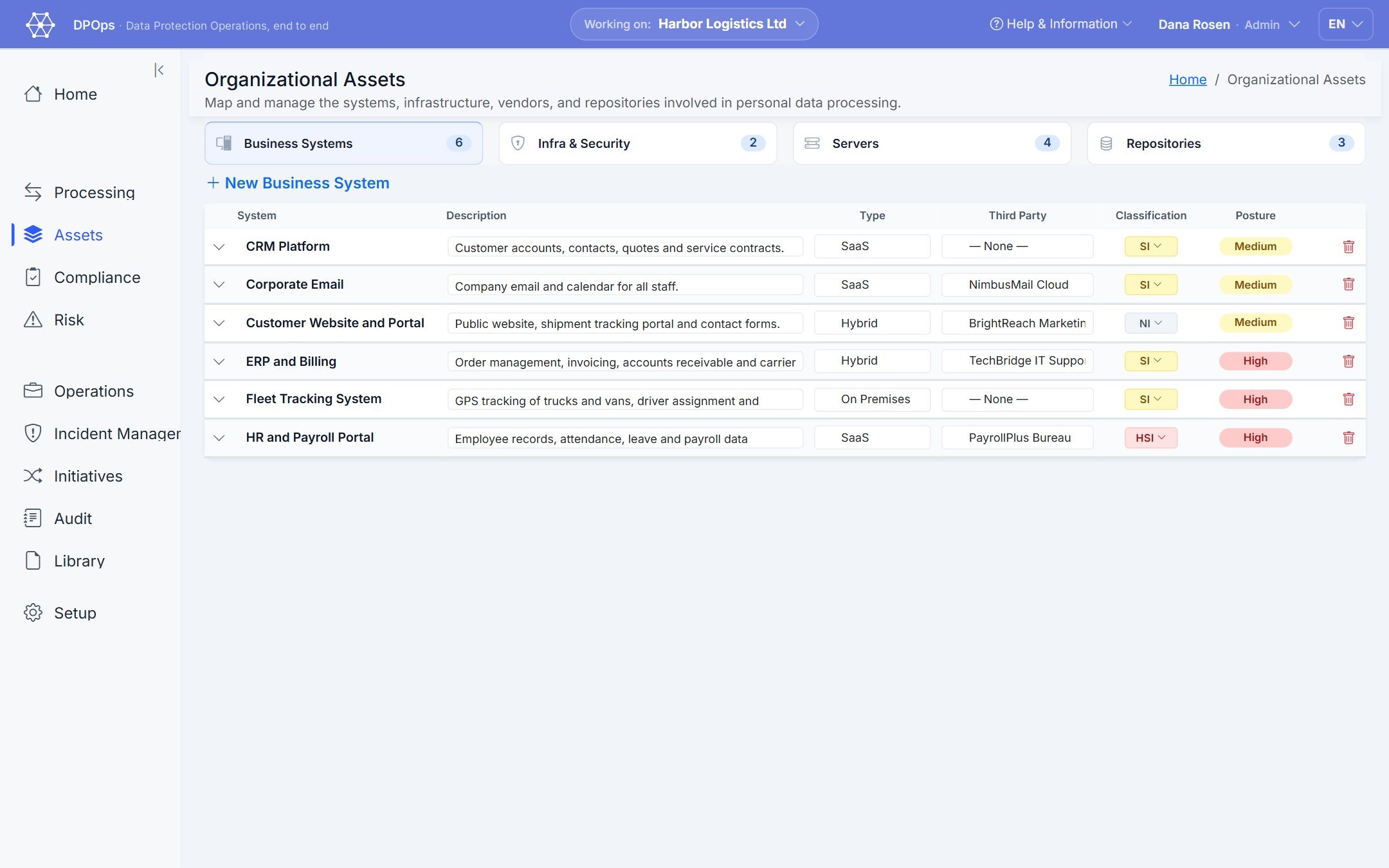Expand Customer Website and Portal details
1389x868 pixels.
coord(219,323)
